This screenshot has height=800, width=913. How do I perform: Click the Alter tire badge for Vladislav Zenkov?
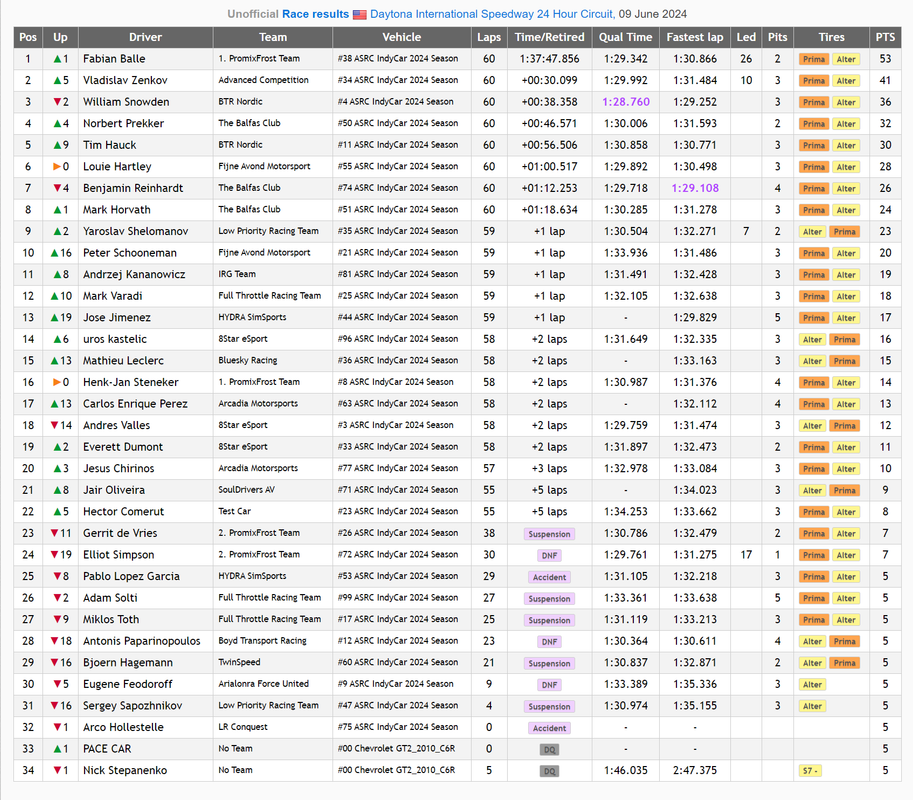846,81
